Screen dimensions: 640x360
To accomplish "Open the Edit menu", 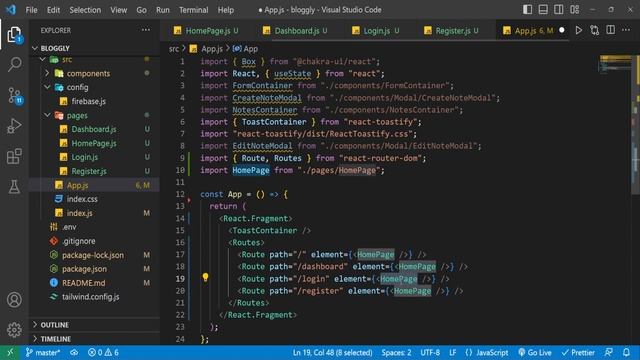I will [x=53, y=10].
